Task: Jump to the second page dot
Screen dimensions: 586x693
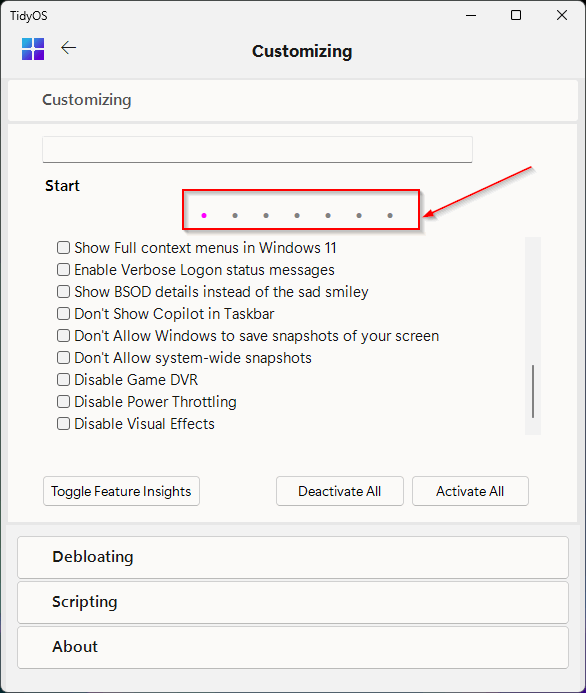Action: tap(235, 216)
